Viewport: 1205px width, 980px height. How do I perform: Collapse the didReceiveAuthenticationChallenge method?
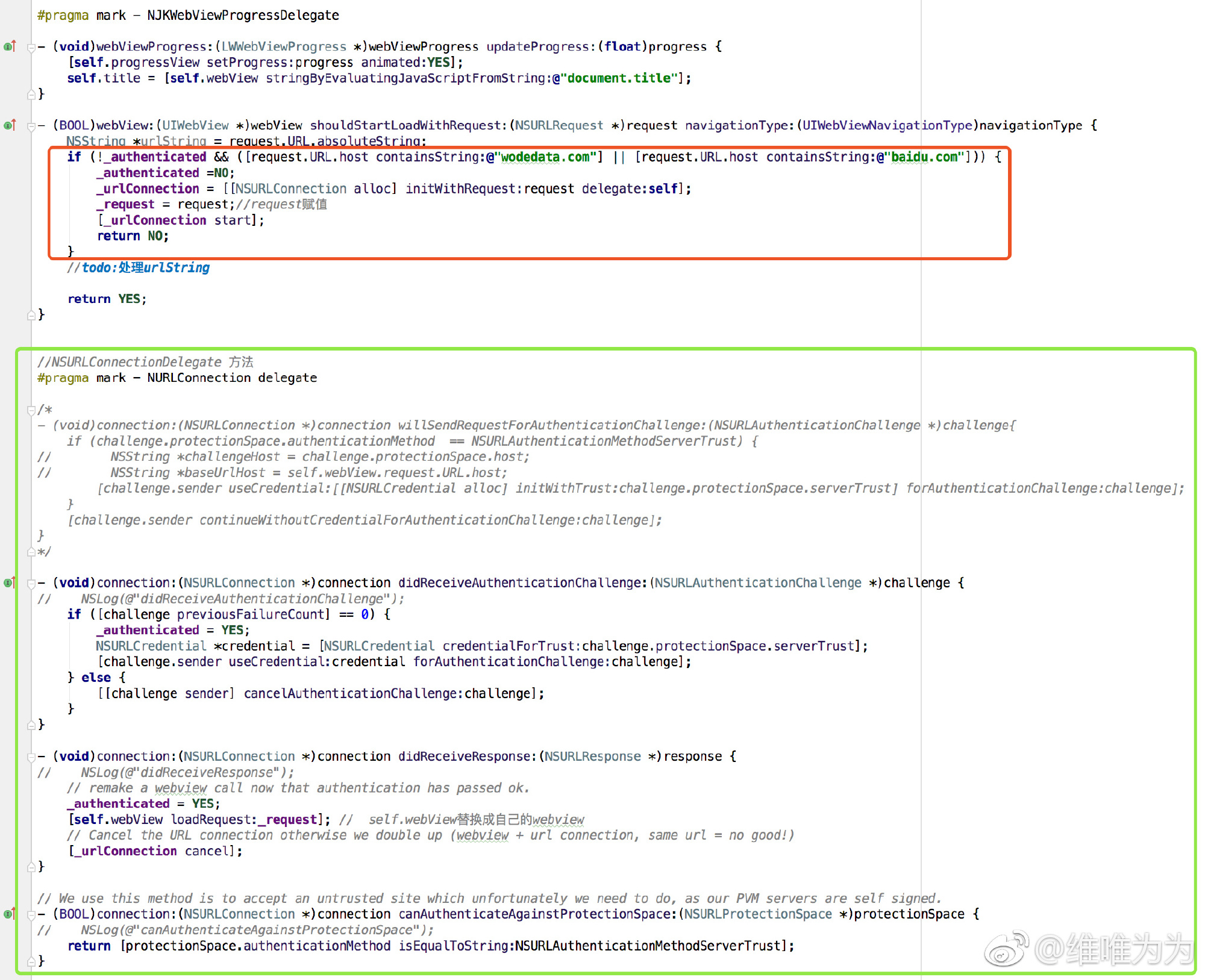point(31,583)
